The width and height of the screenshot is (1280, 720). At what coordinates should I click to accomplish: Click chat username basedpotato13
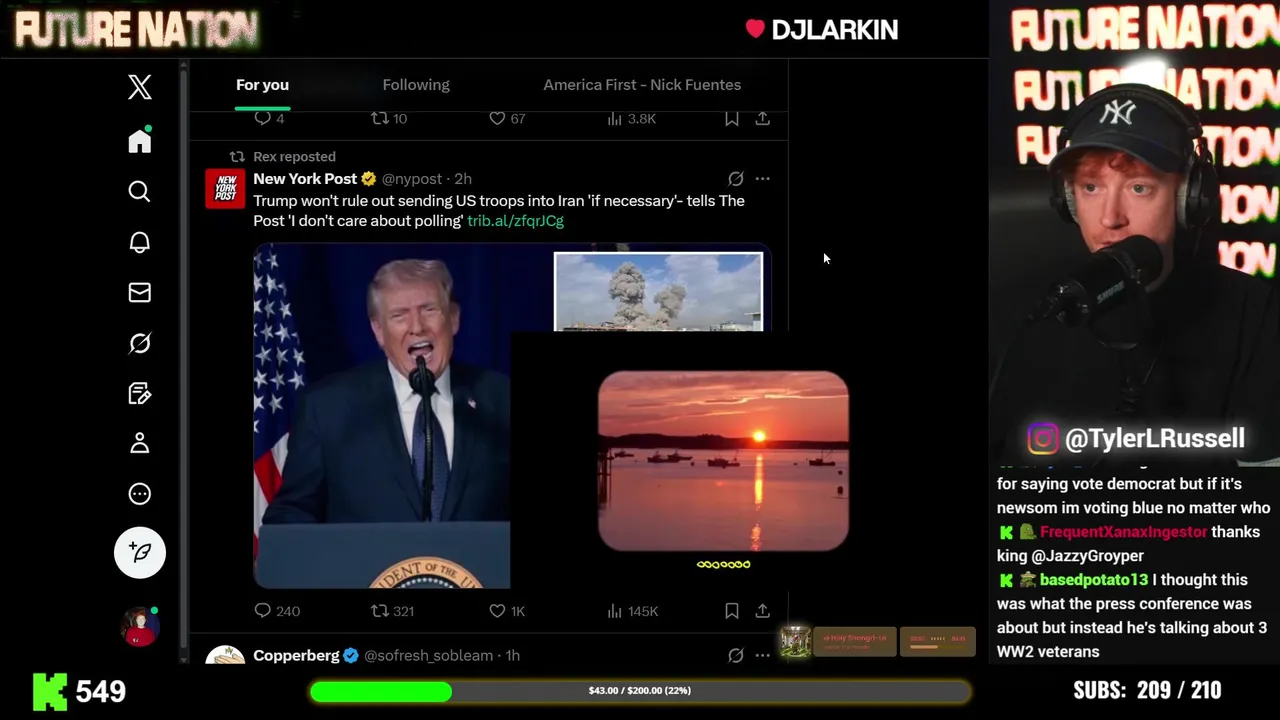(1094, 580)
